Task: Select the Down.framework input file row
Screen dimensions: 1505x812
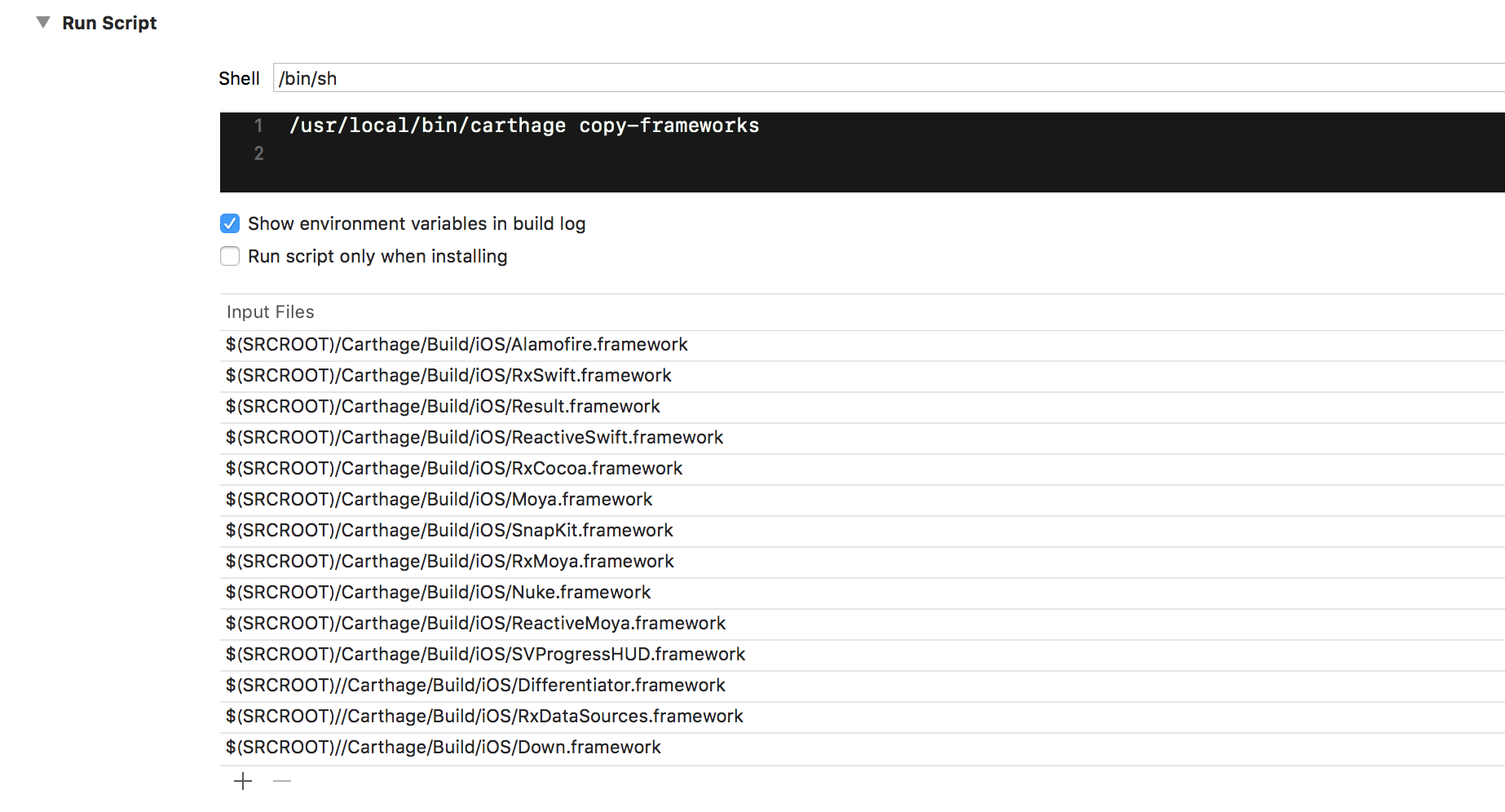Action: (x=443, y=748)
